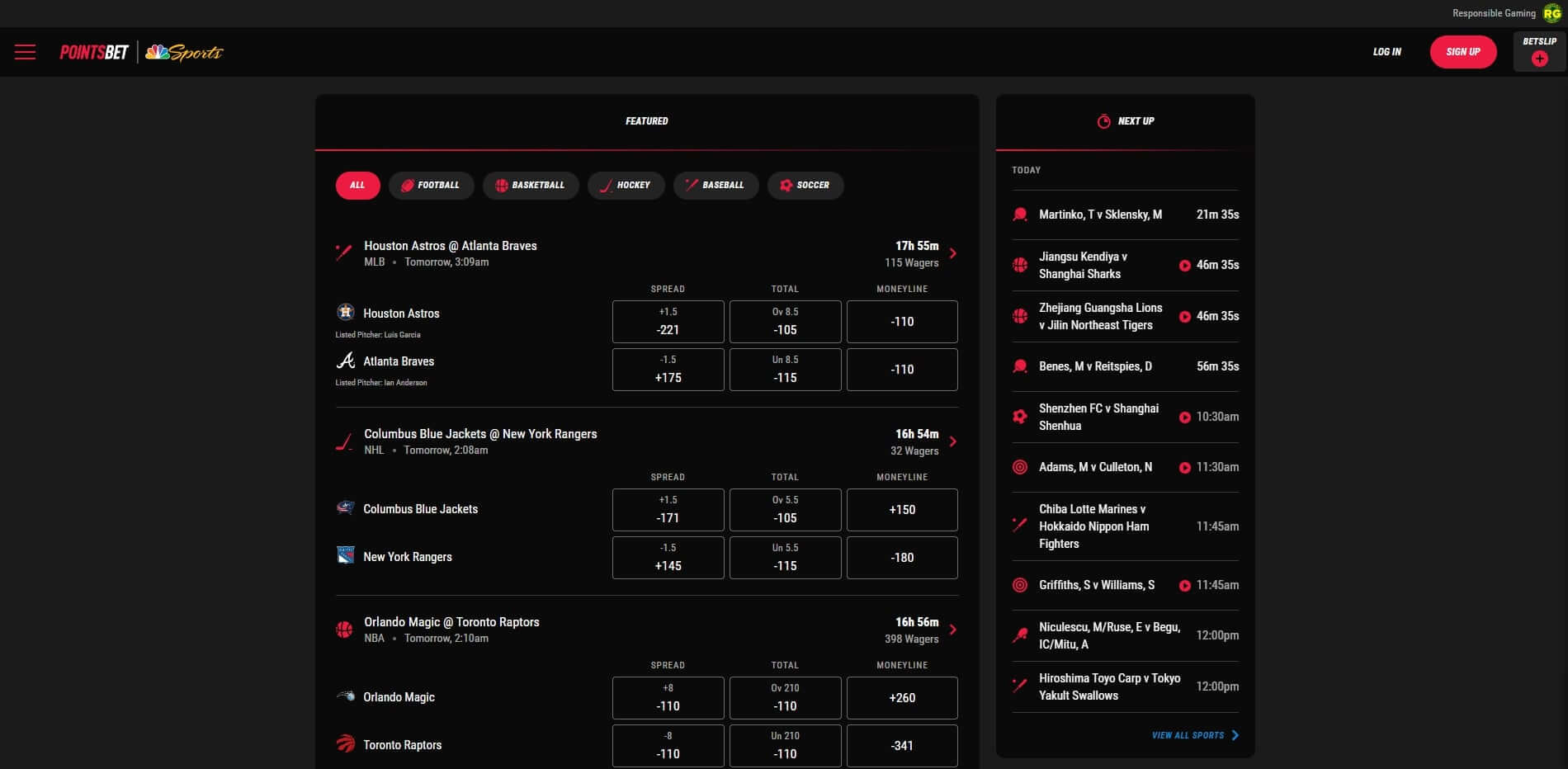Click the New York Rangers team logo

[346, 555]
